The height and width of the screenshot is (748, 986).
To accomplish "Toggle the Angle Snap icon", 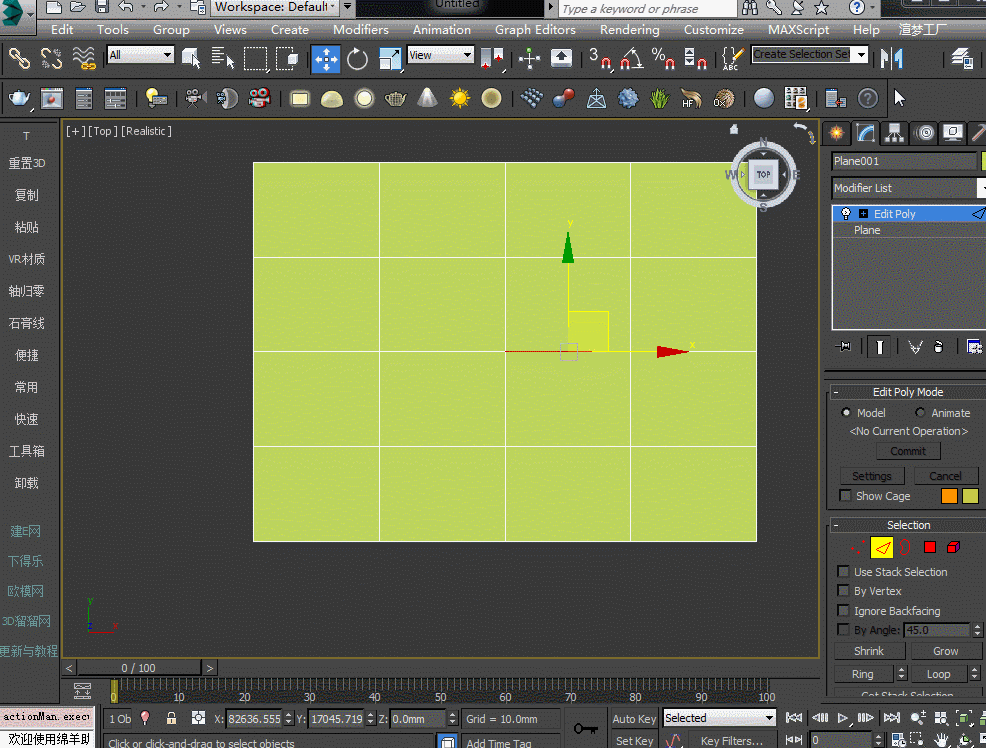I will click(631, 58).
